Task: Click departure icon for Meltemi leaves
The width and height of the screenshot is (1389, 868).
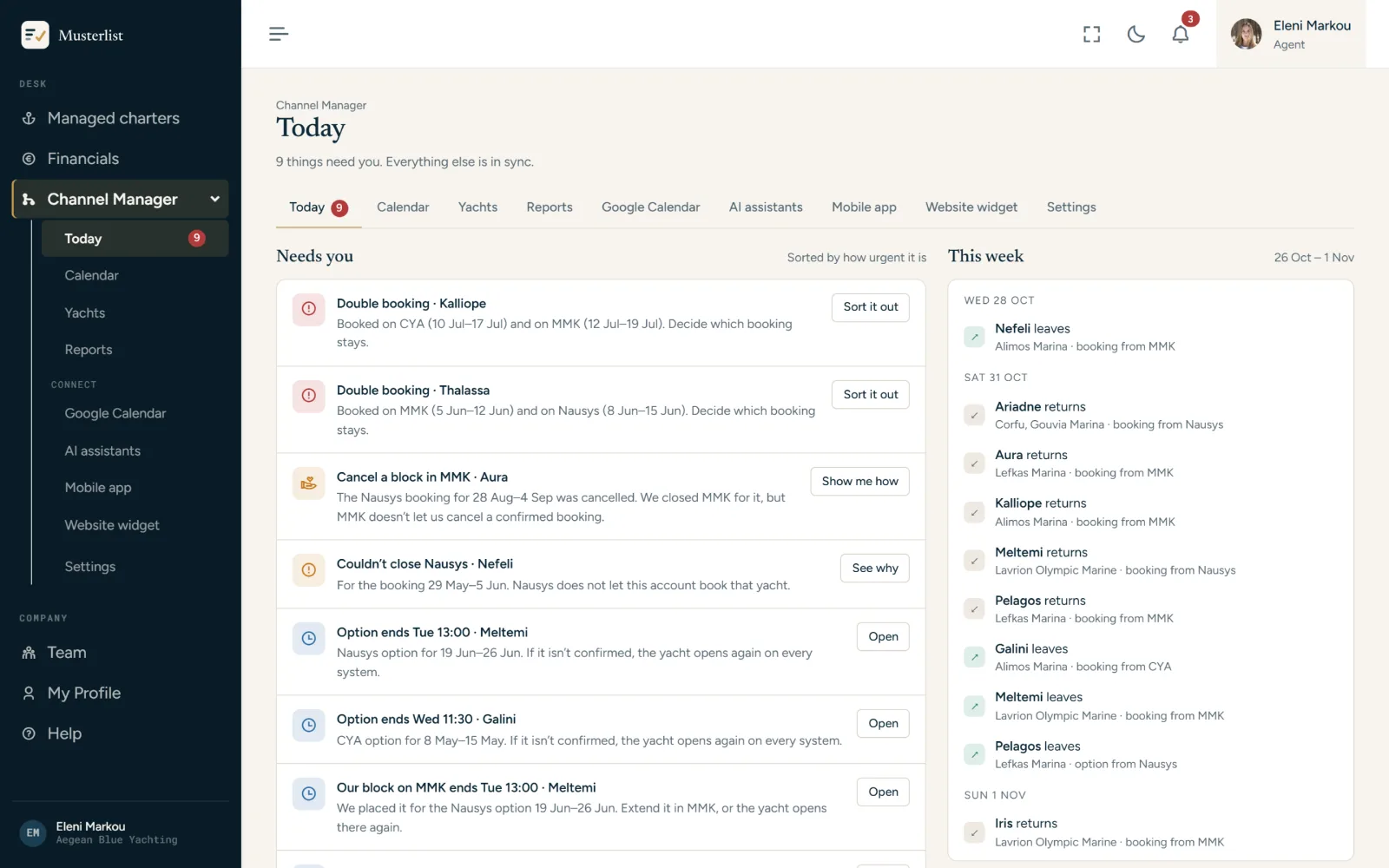Action: (974, 706)
